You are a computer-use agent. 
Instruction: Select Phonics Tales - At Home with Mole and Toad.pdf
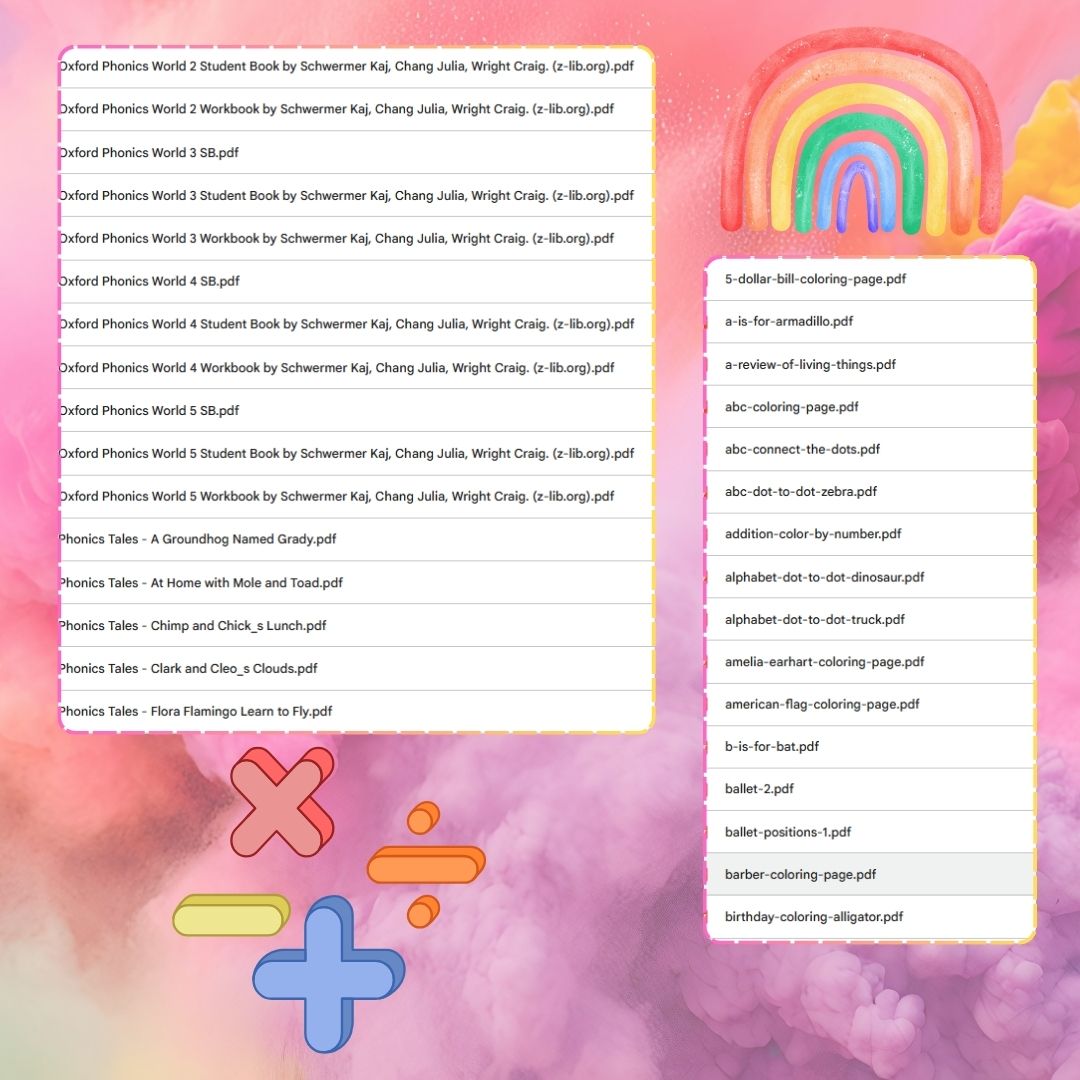[201, 582]
